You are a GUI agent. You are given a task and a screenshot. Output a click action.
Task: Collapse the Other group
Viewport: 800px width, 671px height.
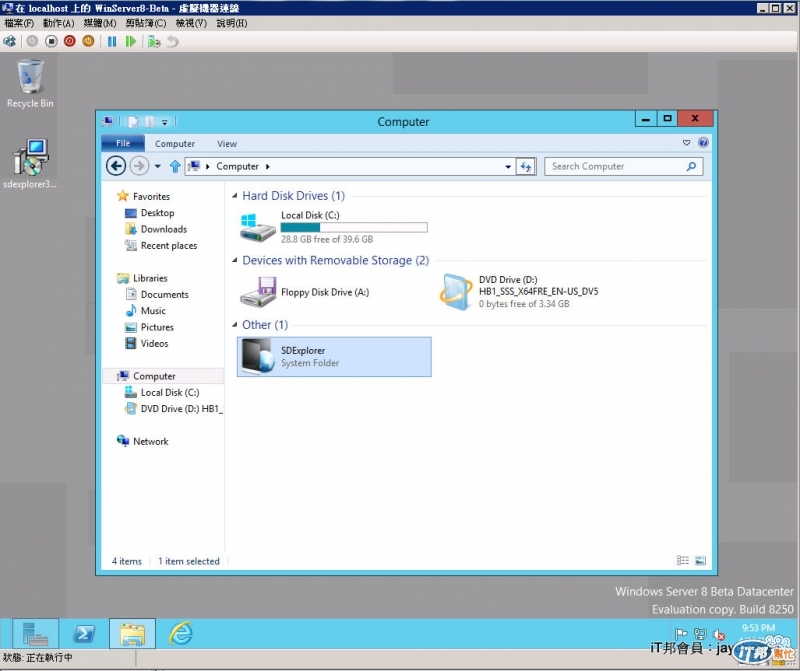tap(235, 325)
